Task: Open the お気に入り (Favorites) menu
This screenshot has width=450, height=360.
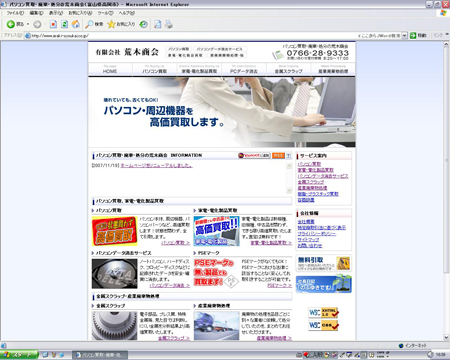Action: (x=80, y=13)
